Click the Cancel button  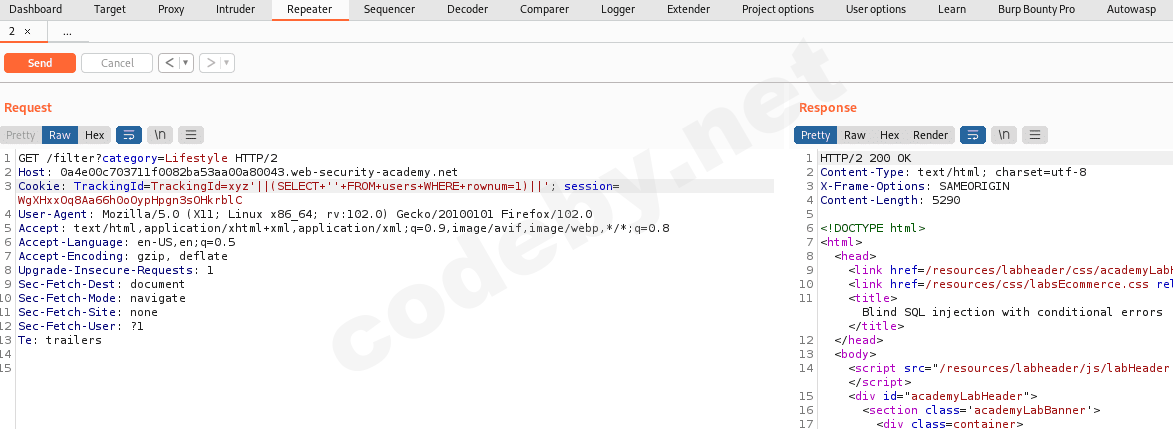(x=117, y=63)
